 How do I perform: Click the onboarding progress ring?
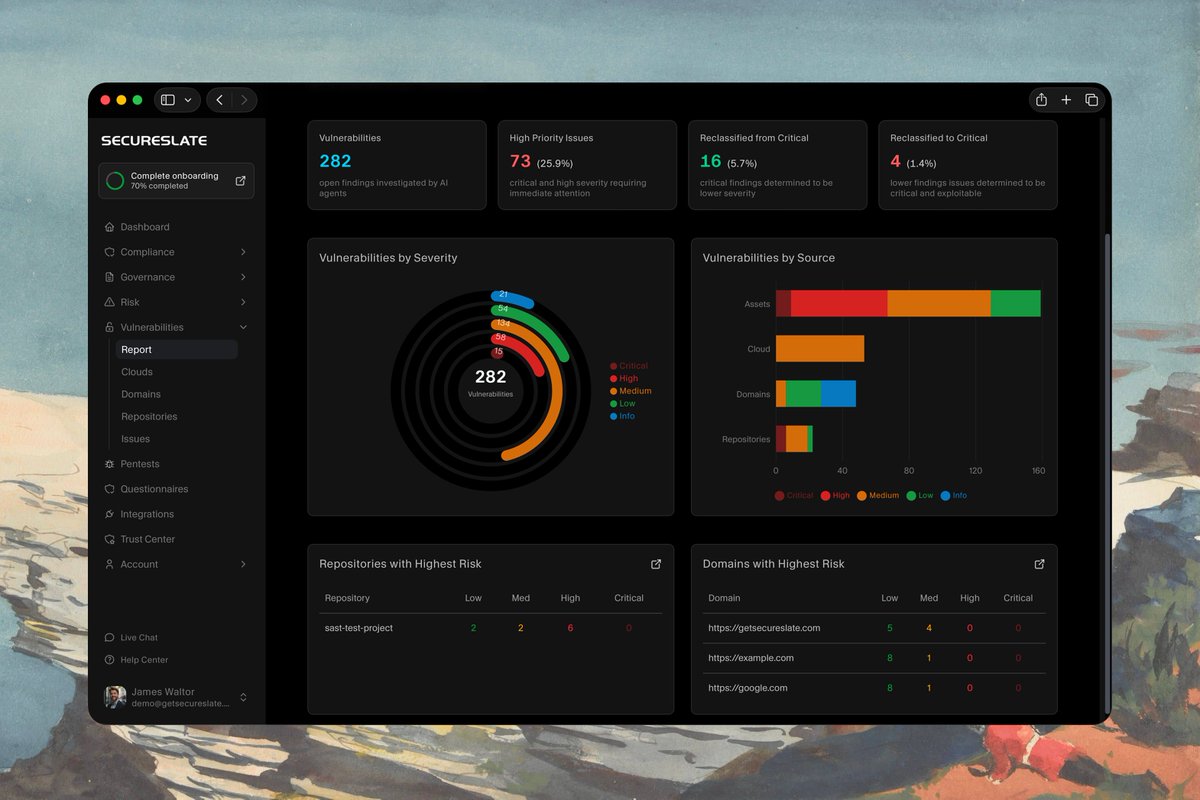(x=115, y=181)
